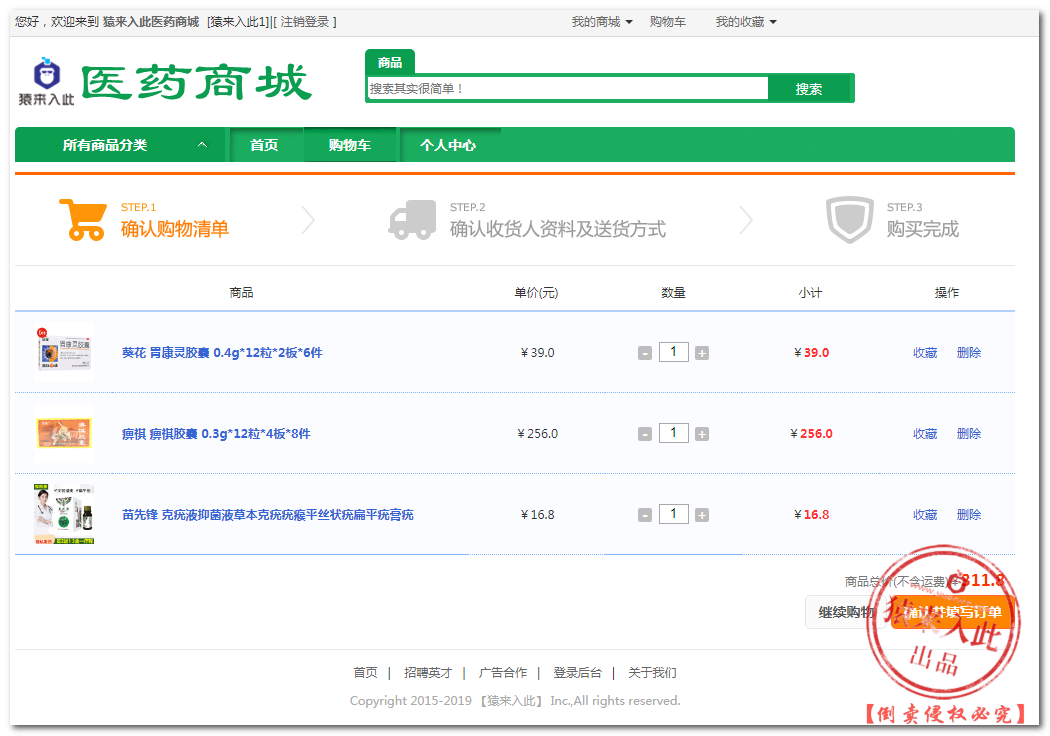1050x736 pixels.
Task: Expand the 我的收藏 dropdown
Action: [745, 22]
